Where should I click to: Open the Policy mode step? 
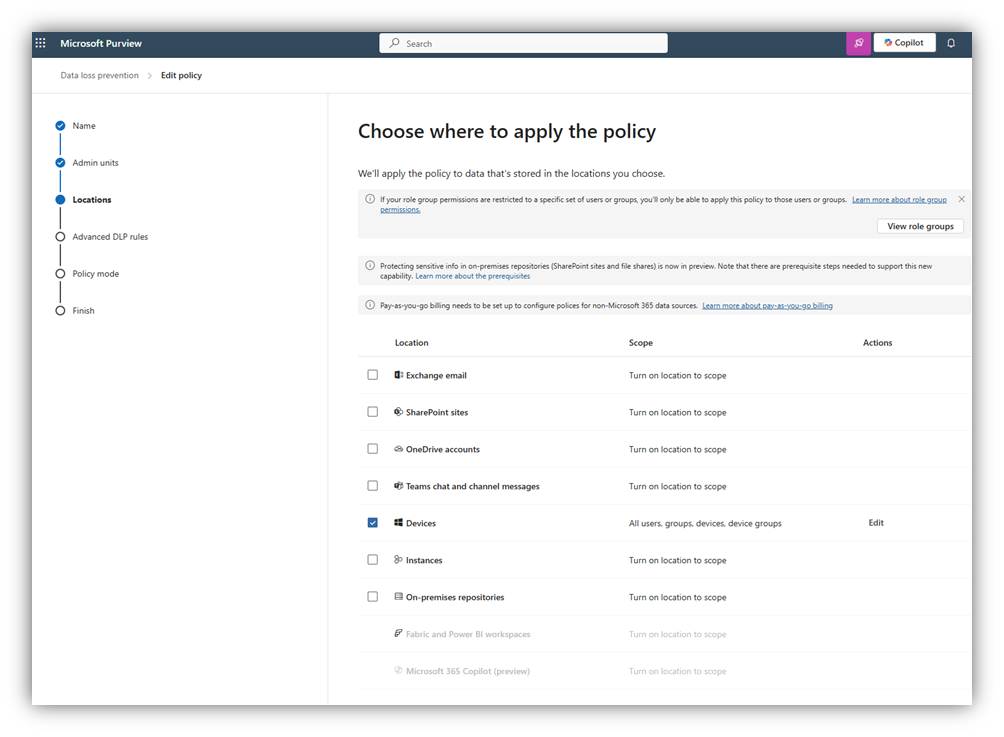click(x=95, y=273)
